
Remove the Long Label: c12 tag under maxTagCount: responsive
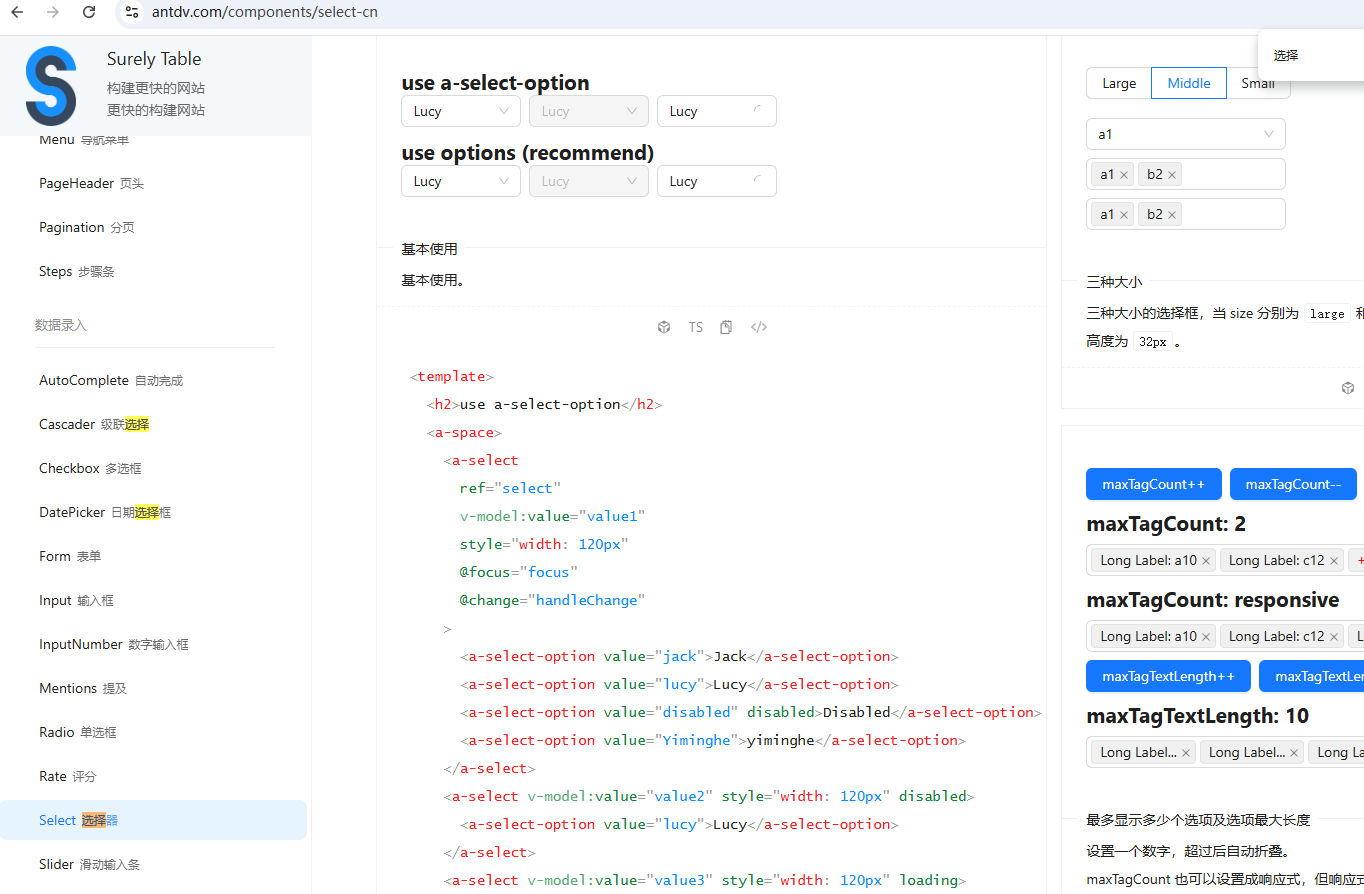pos(1334,637)
